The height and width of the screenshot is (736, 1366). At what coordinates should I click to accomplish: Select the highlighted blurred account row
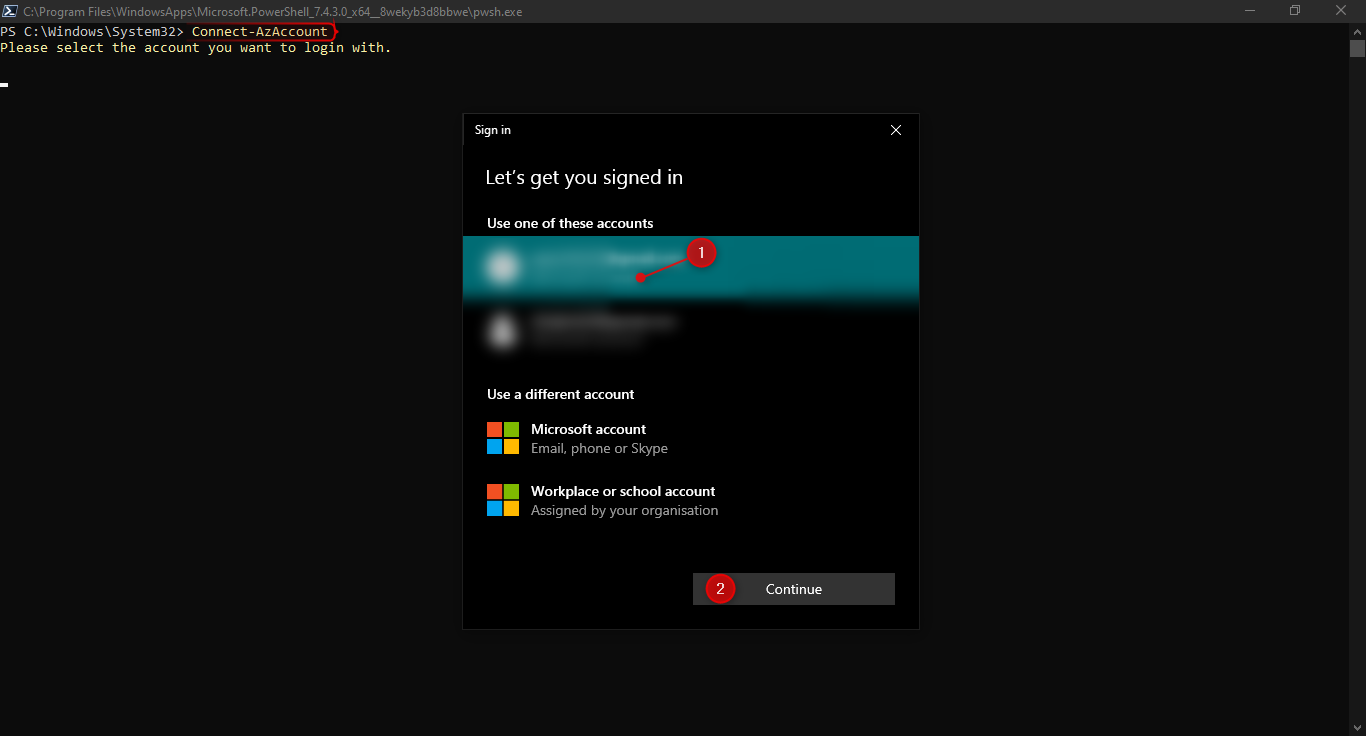690,267
